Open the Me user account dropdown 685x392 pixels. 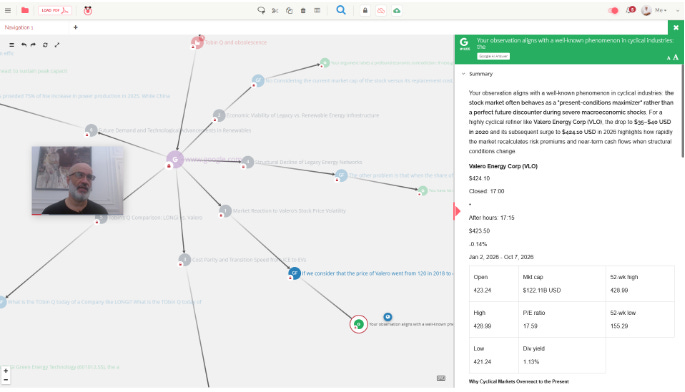(654, 10)
